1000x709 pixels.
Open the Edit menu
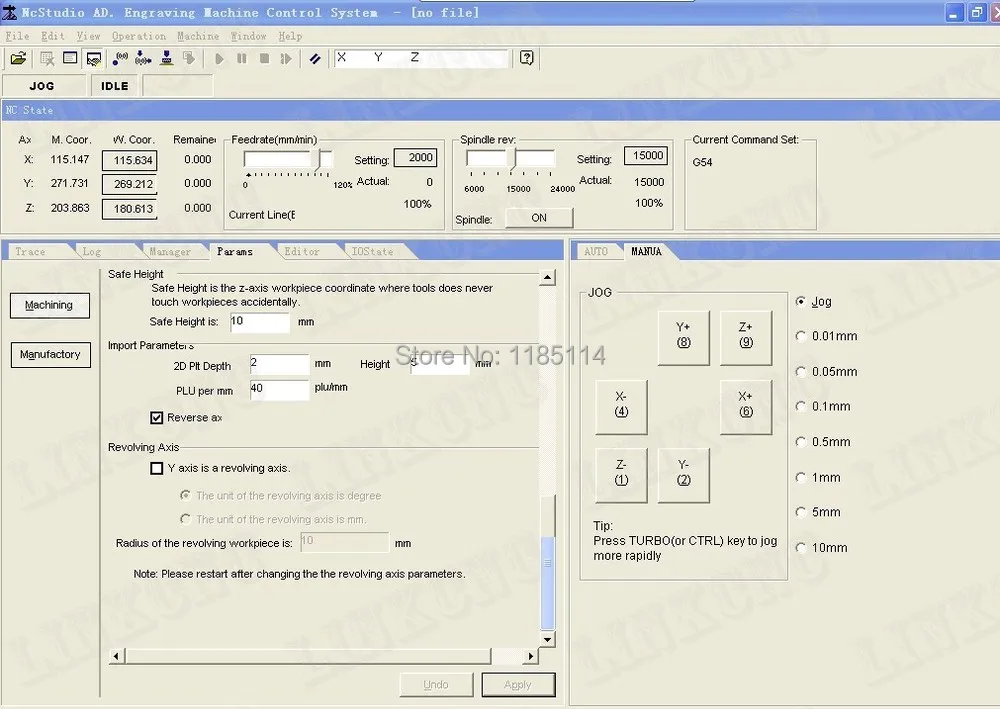[52, 36]
